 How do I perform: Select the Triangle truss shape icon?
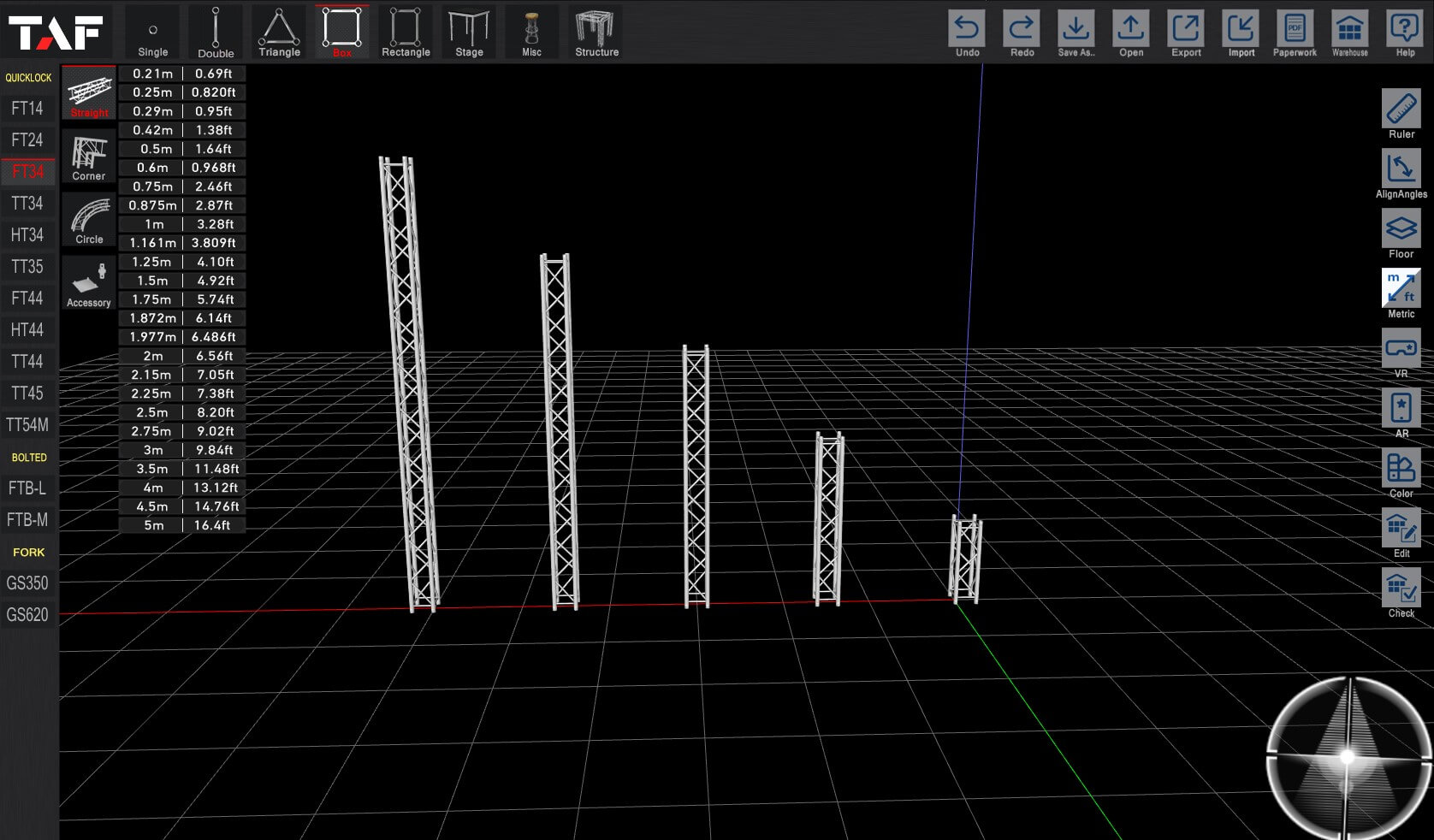[279, 32]
